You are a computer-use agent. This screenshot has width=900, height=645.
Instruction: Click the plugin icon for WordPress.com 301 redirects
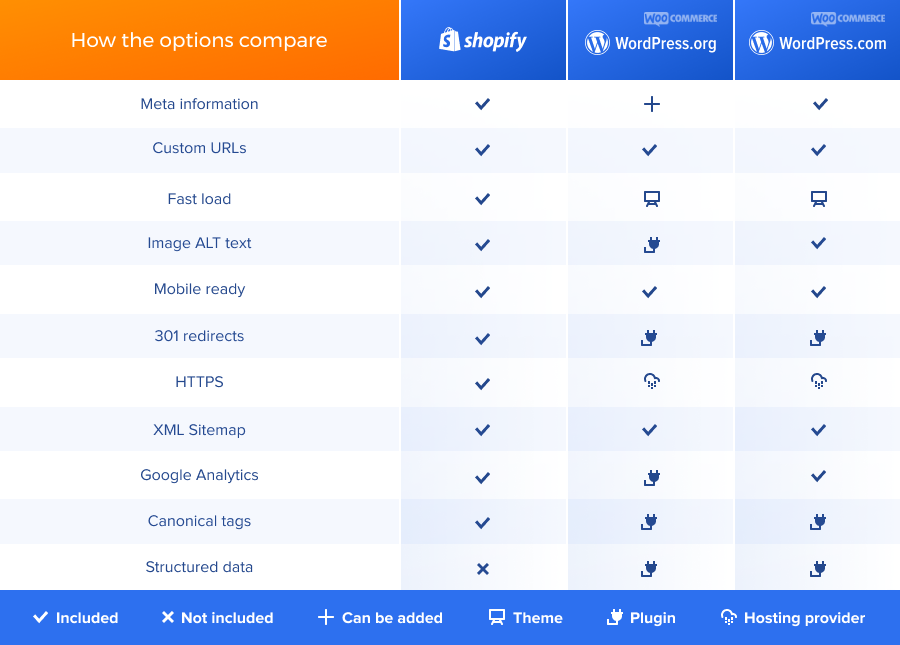click(818, 337)
